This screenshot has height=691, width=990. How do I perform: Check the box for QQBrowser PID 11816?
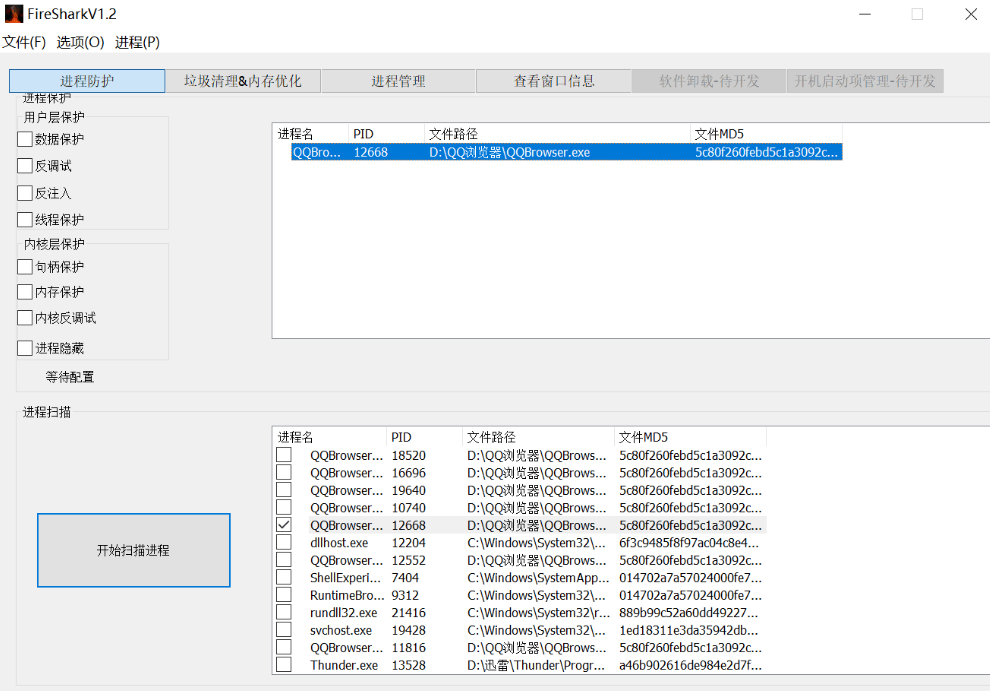(284, 647)
